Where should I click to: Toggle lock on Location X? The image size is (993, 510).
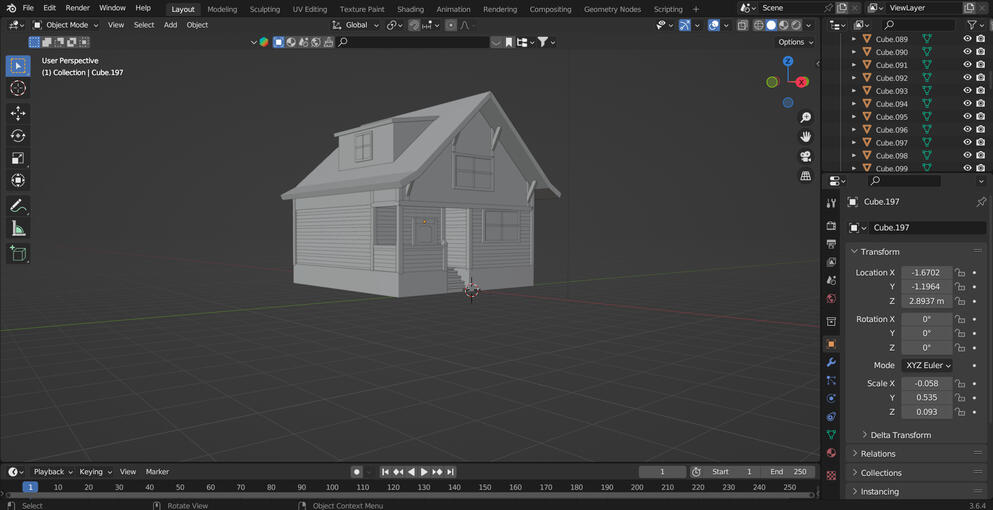coord(960,272)
